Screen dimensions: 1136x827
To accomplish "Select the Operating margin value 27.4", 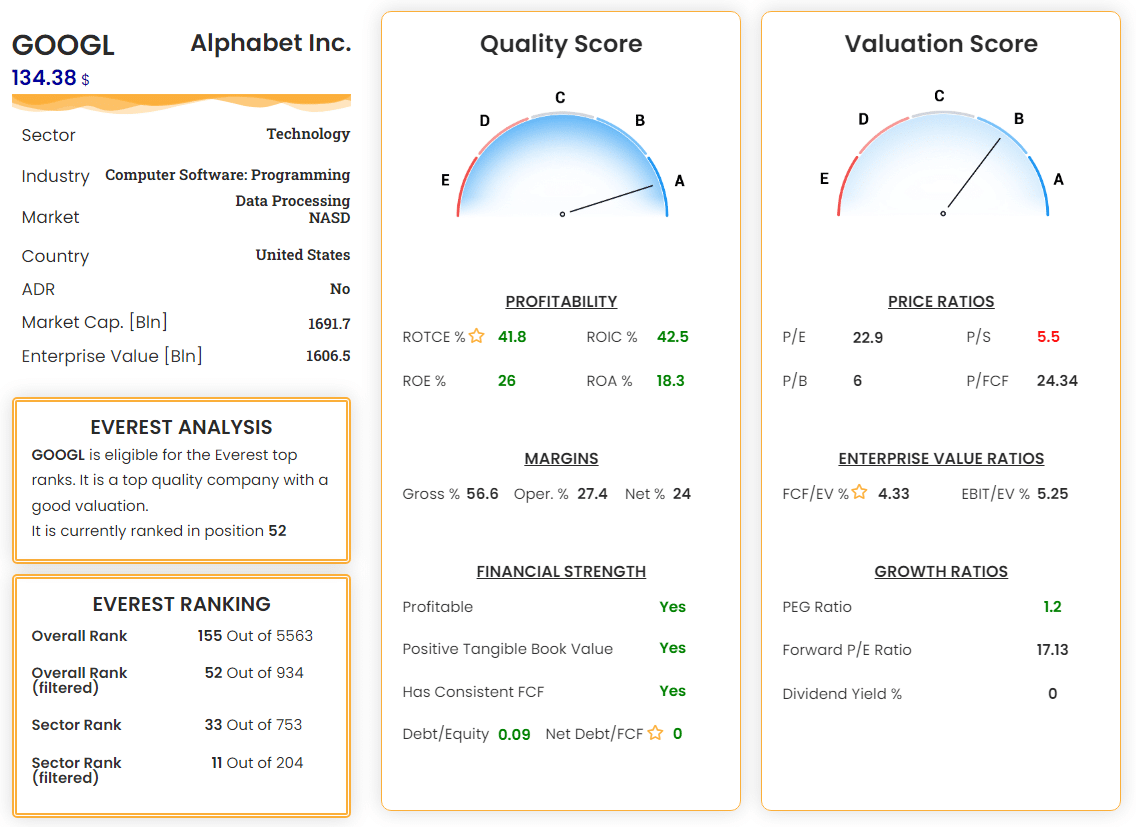I will click(593, 494).
